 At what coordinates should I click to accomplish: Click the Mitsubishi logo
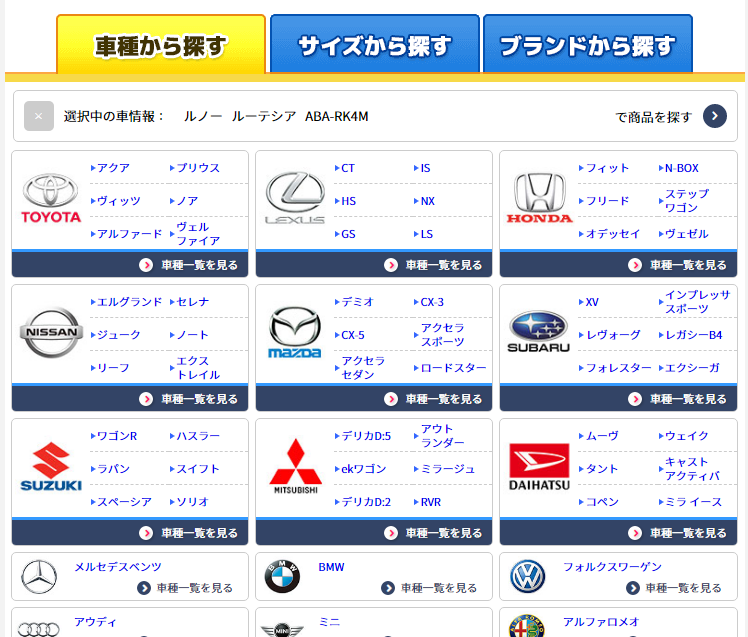[296, 467]
